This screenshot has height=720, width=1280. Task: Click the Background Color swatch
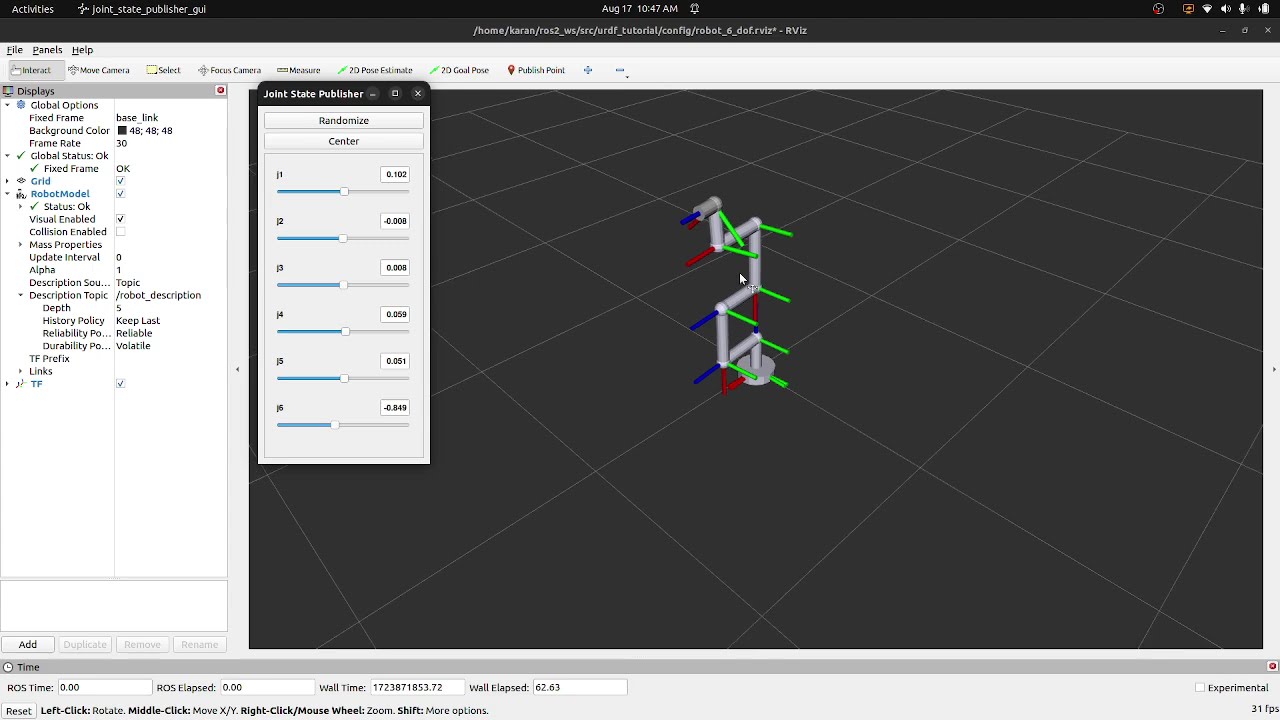[122, 131]
